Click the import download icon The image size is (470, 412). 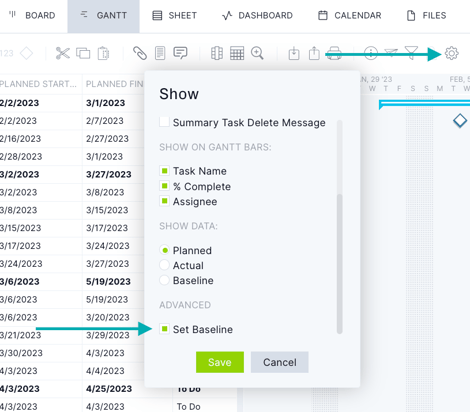click(294, 53)
